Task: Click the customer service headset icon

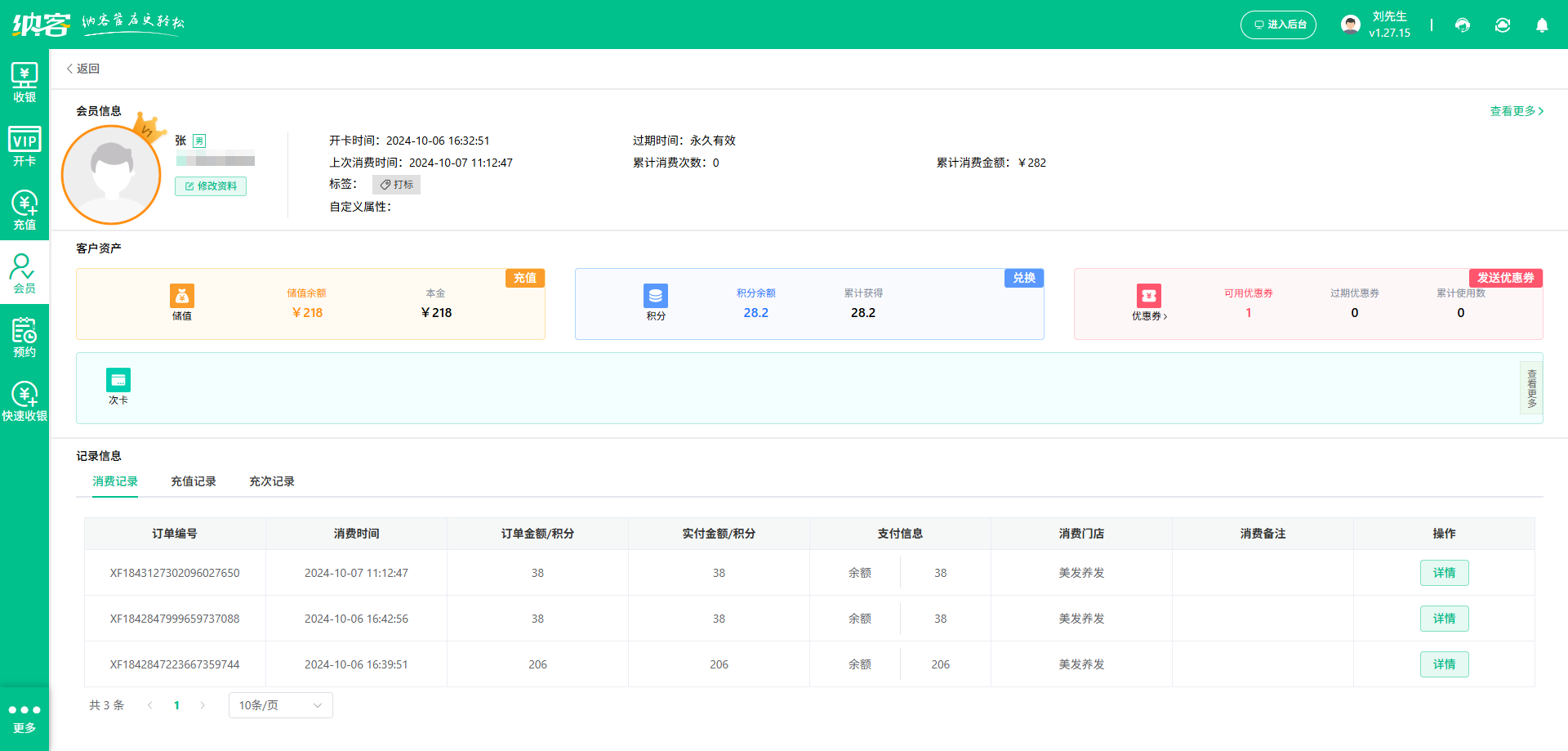Action: [1463, 25]
